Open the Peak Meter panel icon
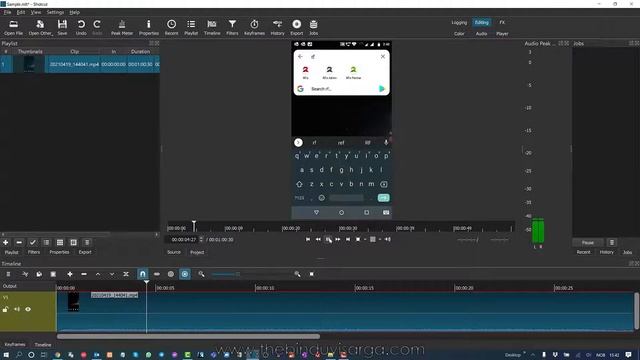This screenshot has width=640, height=360. (122, 24)
